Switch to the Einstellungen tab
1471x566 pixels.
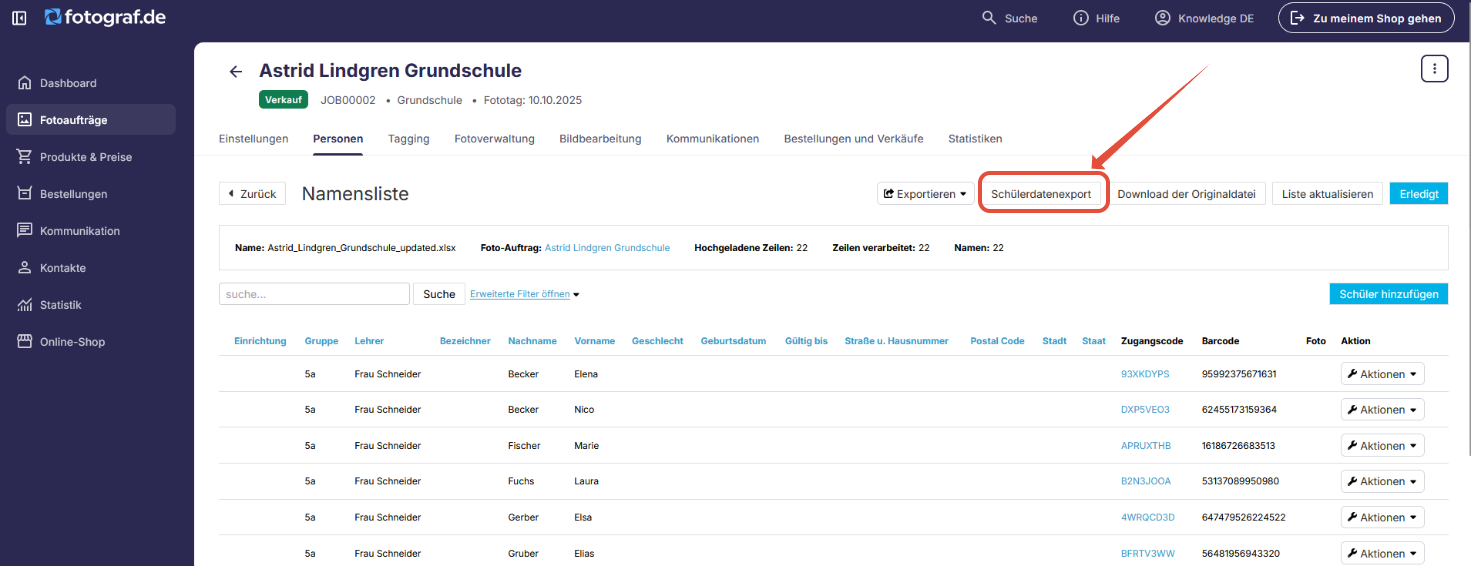click(x=254, y=139)
